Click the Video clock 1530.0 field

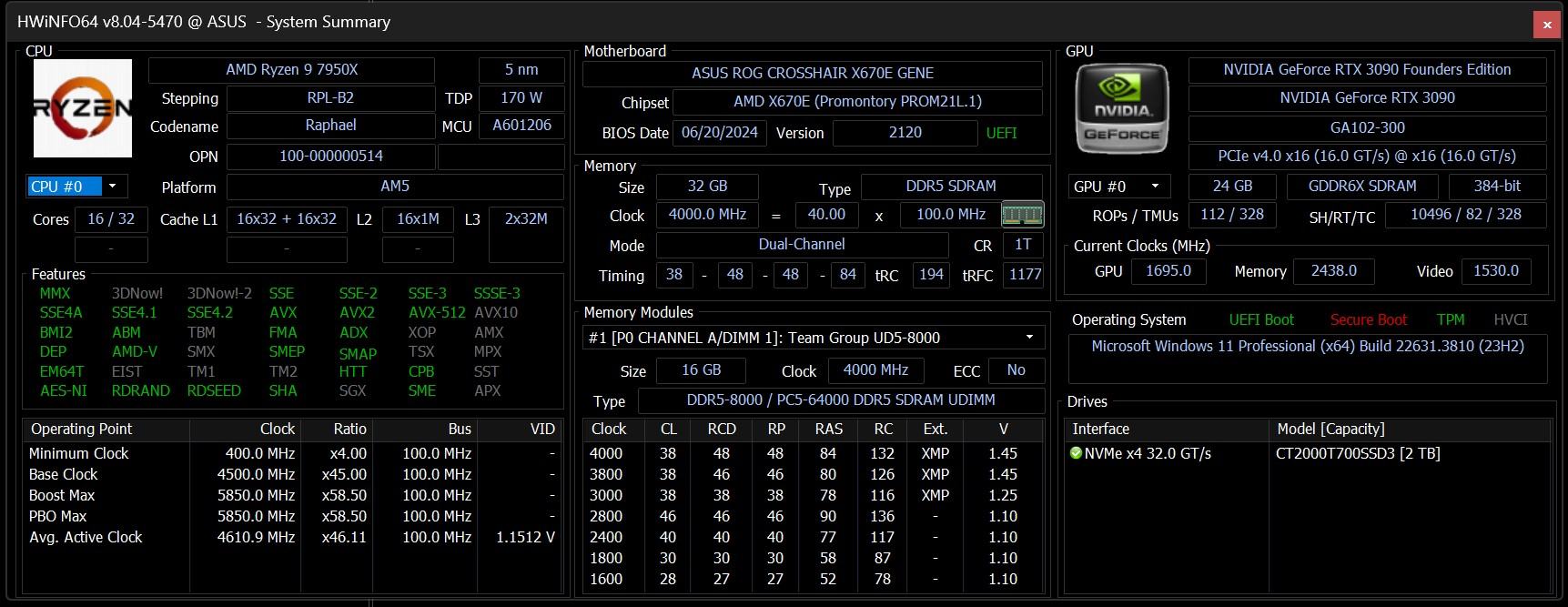pyautogui.click(x=1496, y=271)
